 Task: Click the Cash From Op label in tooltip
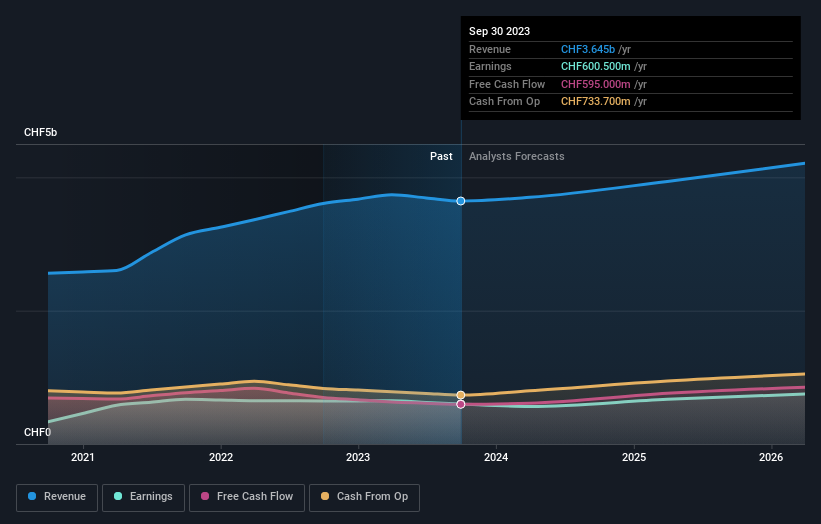pos(504,102)
